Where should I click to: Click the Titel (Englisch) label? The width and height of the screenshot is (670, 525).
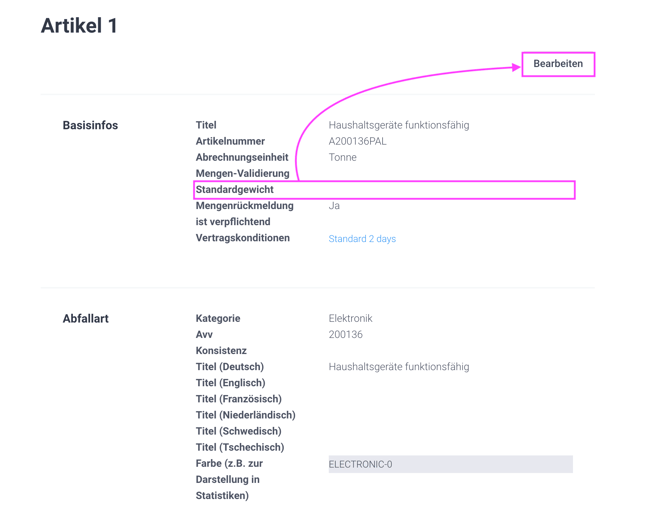[230, 383]
